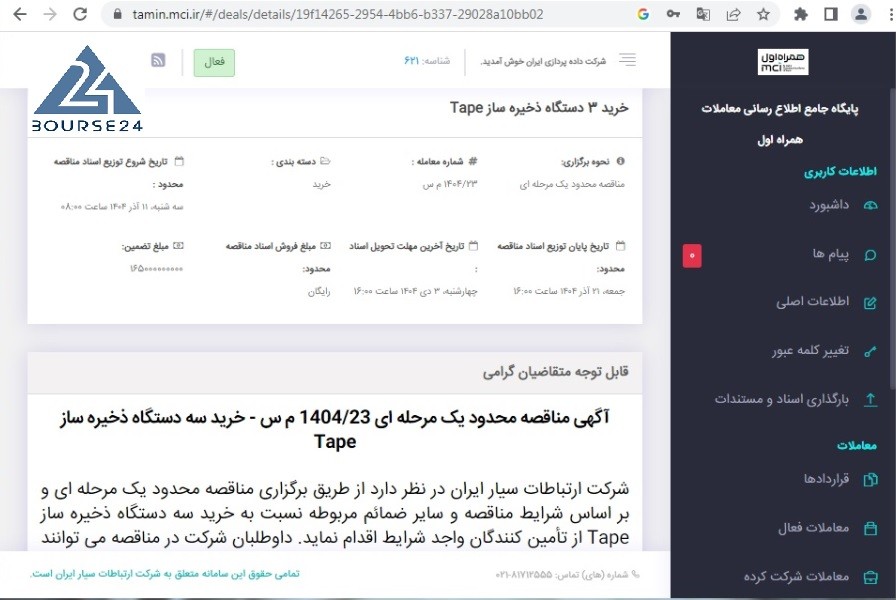The width and height of the screenshot is (896, 600).
Task: Click the رایگان document price value
Action: point(319,291)
